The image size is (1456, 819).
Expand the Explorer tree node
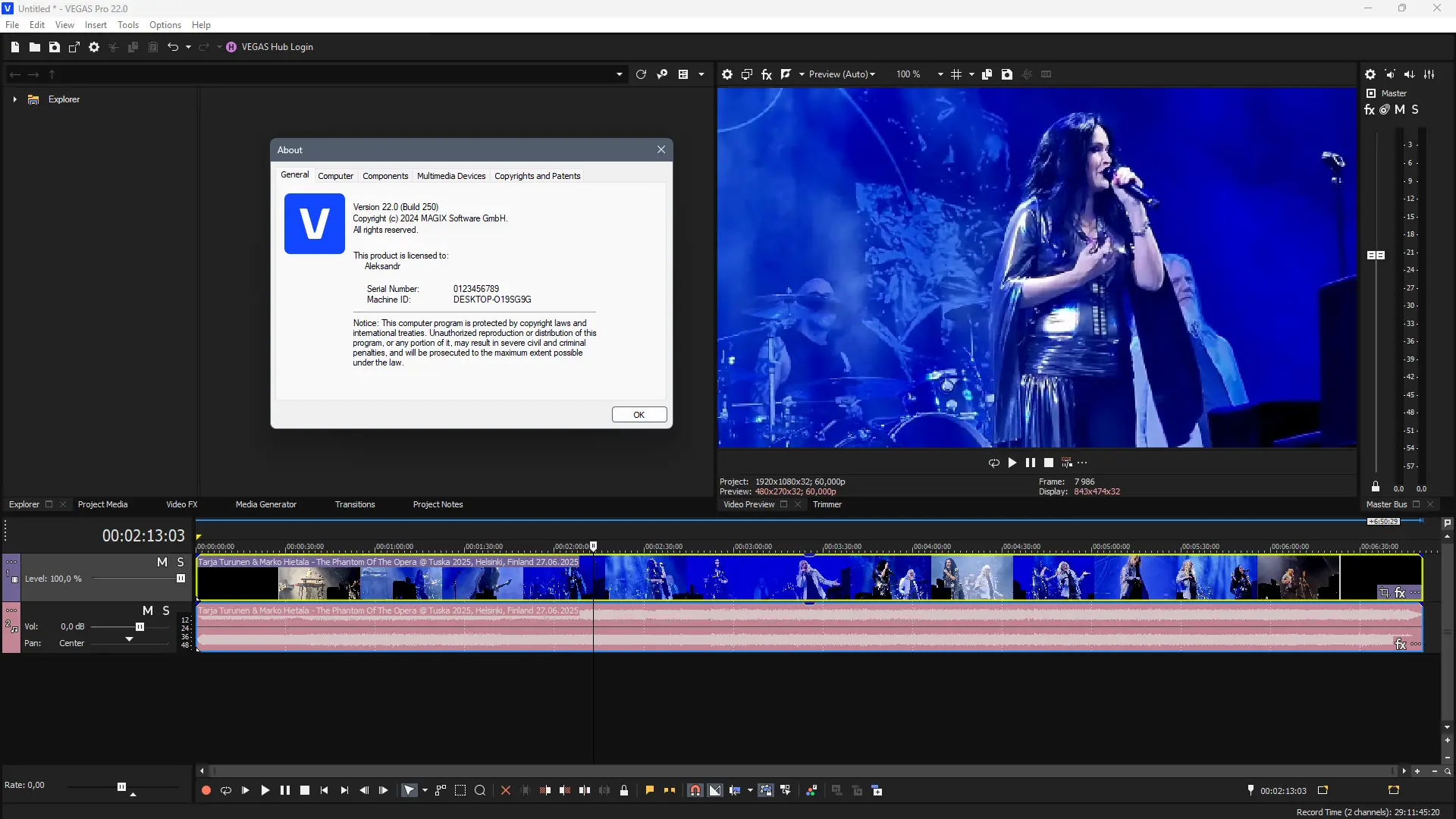coord(14,99)
